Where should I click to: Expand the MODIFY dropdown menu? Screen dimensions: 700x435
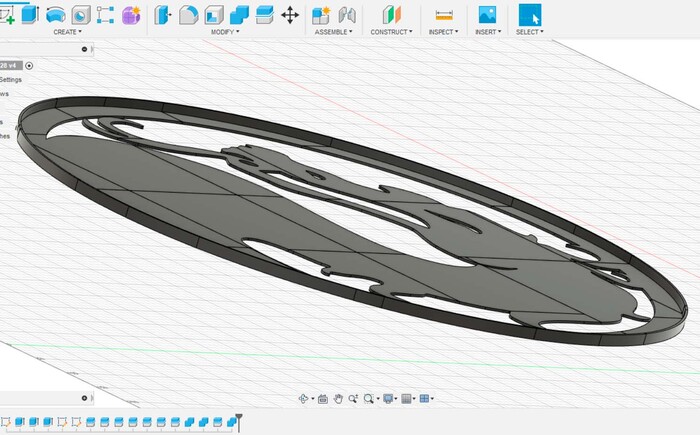coord(226,32)
